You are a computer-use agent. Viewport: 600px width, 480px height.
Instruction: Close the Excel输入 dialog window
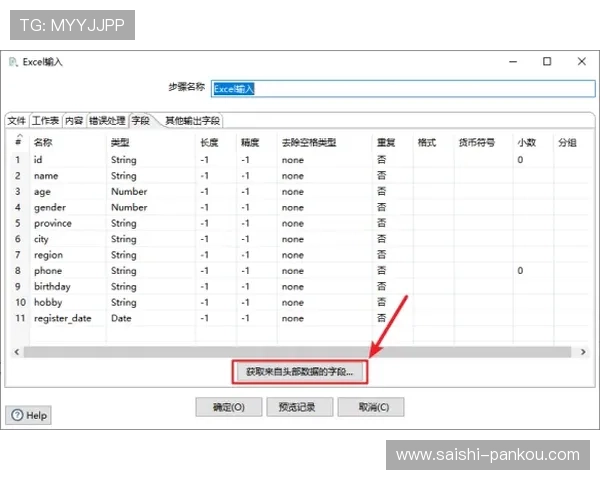(x=580, y=62)
